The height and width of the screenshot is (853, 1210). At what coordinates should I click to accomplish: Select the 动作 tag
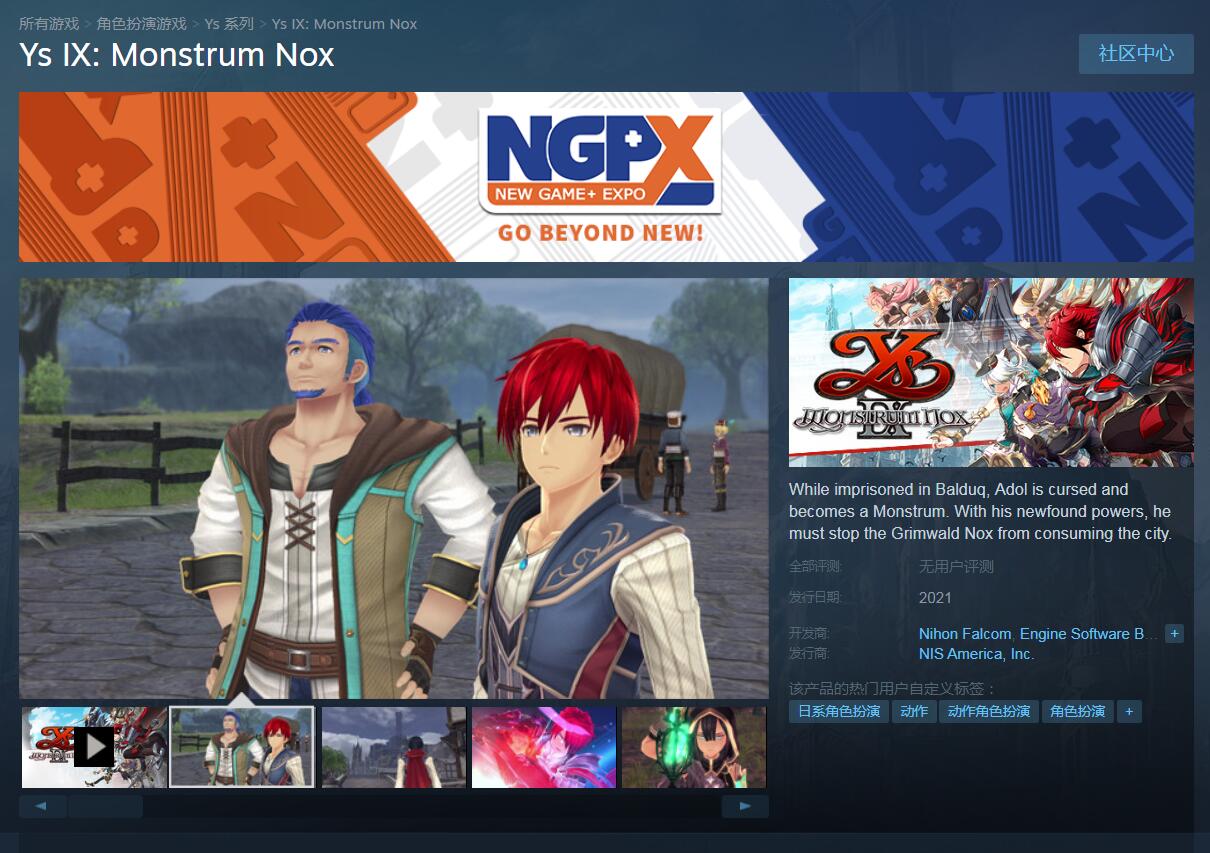[914, 712]
